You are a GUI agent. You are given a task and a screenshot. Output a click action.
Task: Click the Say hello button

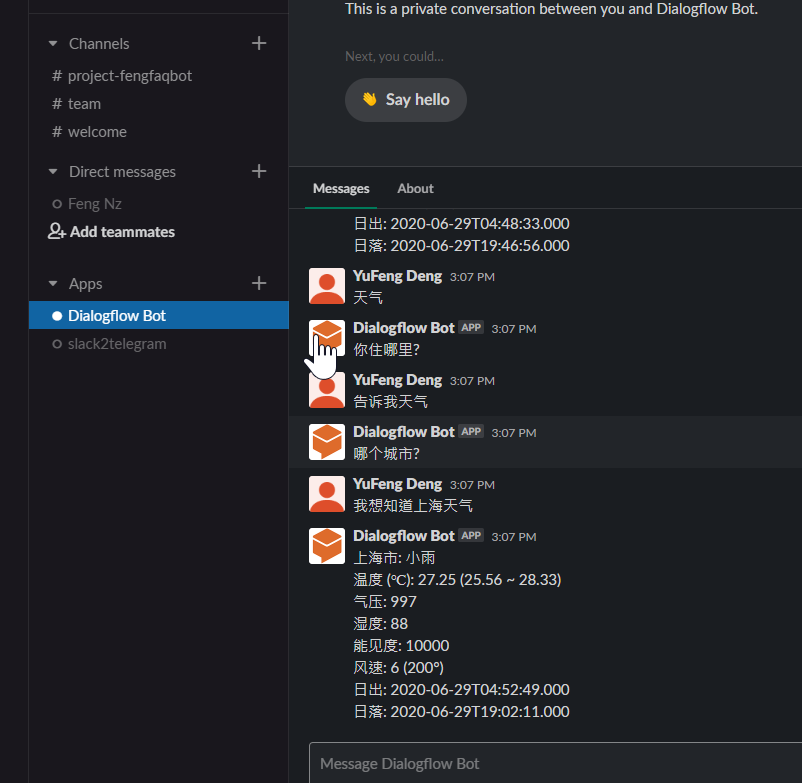(x=406, y=100)
